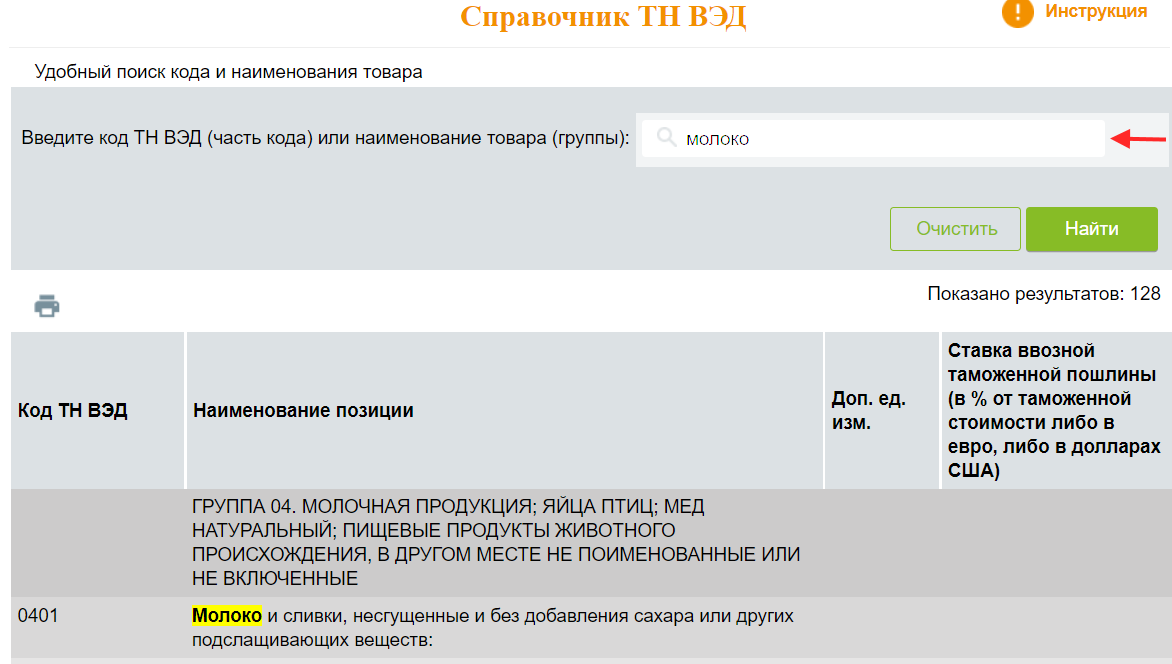Viewport: 1172px width, 664px height.
Task: Focus the search field containing молоко
Action: coord(873,139)
